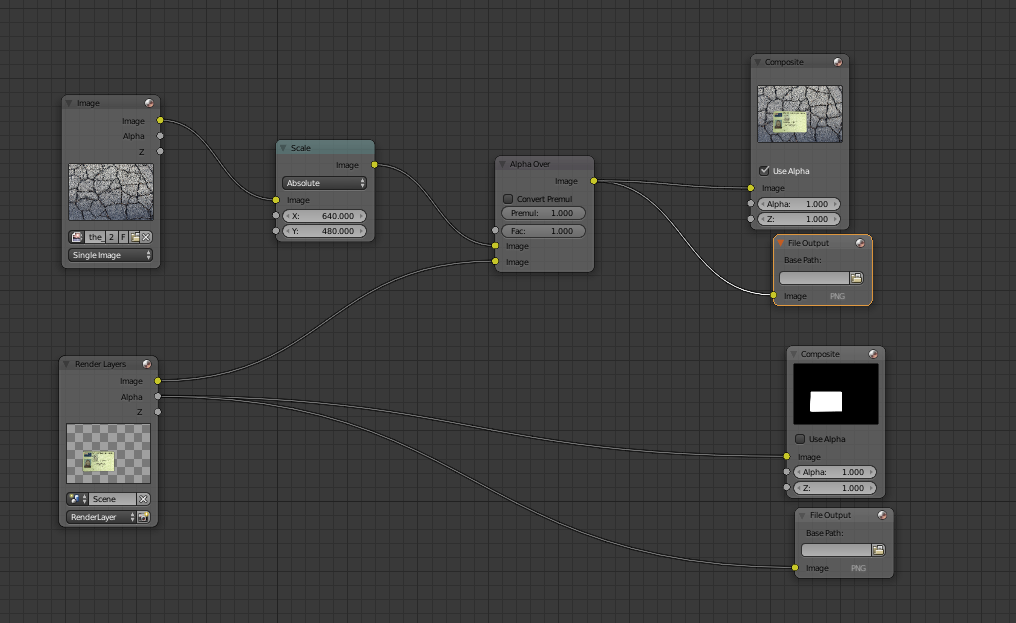The height and width of the screenshot is (623, 1016).
Task: Click Base Path field in highlighted File Output
Action: click(814, 278)
